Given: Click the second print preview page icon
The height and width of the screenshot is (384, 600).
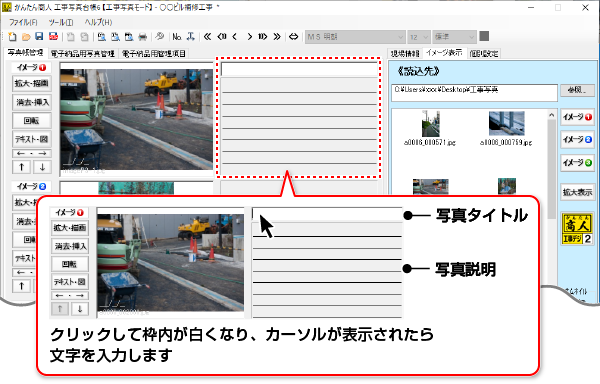Looking at the screenshot, I should pos(115,37).
